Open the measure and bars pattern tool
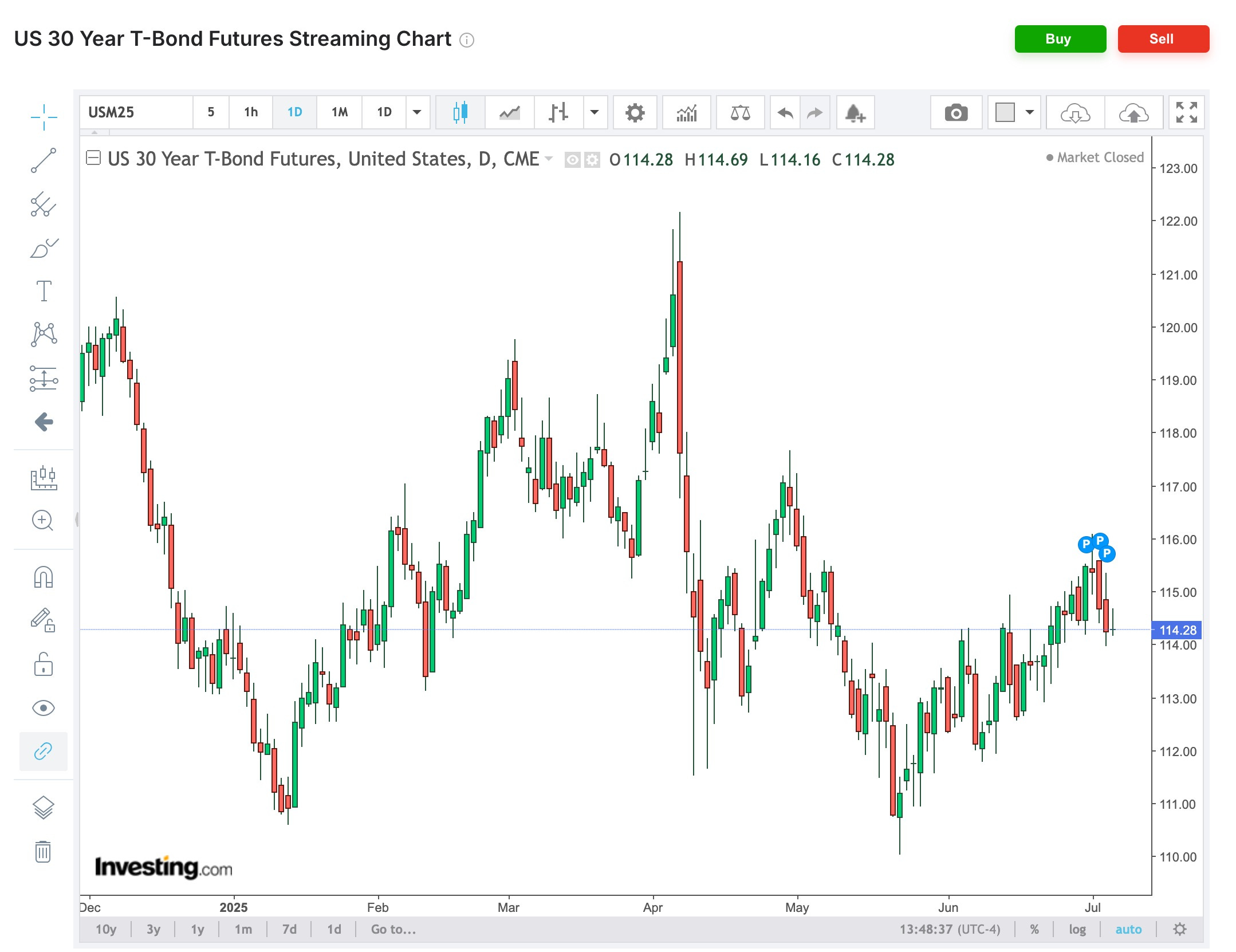This screenshot has height=952, width=1236. coord(44,478)
